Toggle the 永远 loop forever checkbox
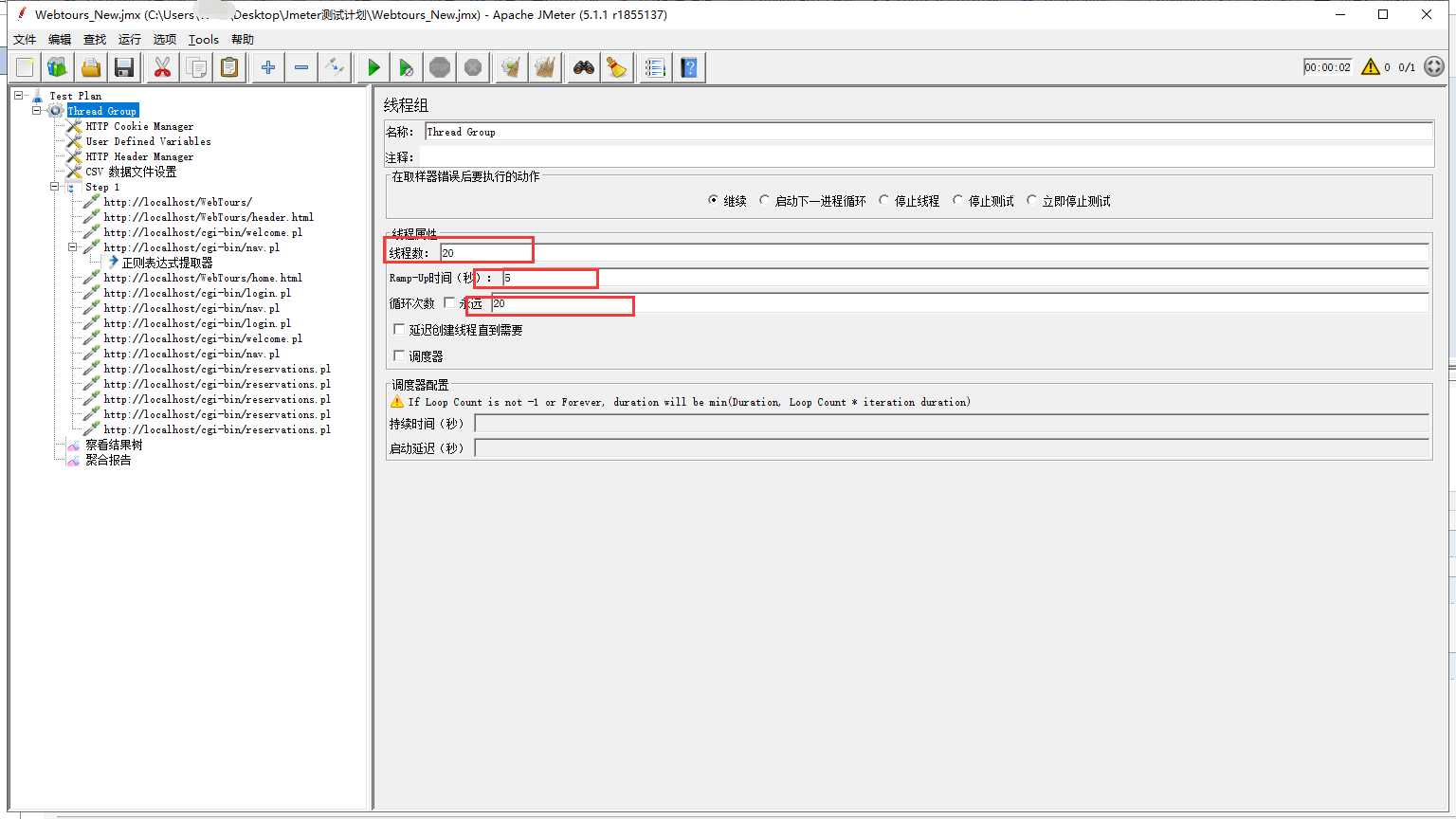Screen dimensions: 1456x819 [x=449, y=303]
